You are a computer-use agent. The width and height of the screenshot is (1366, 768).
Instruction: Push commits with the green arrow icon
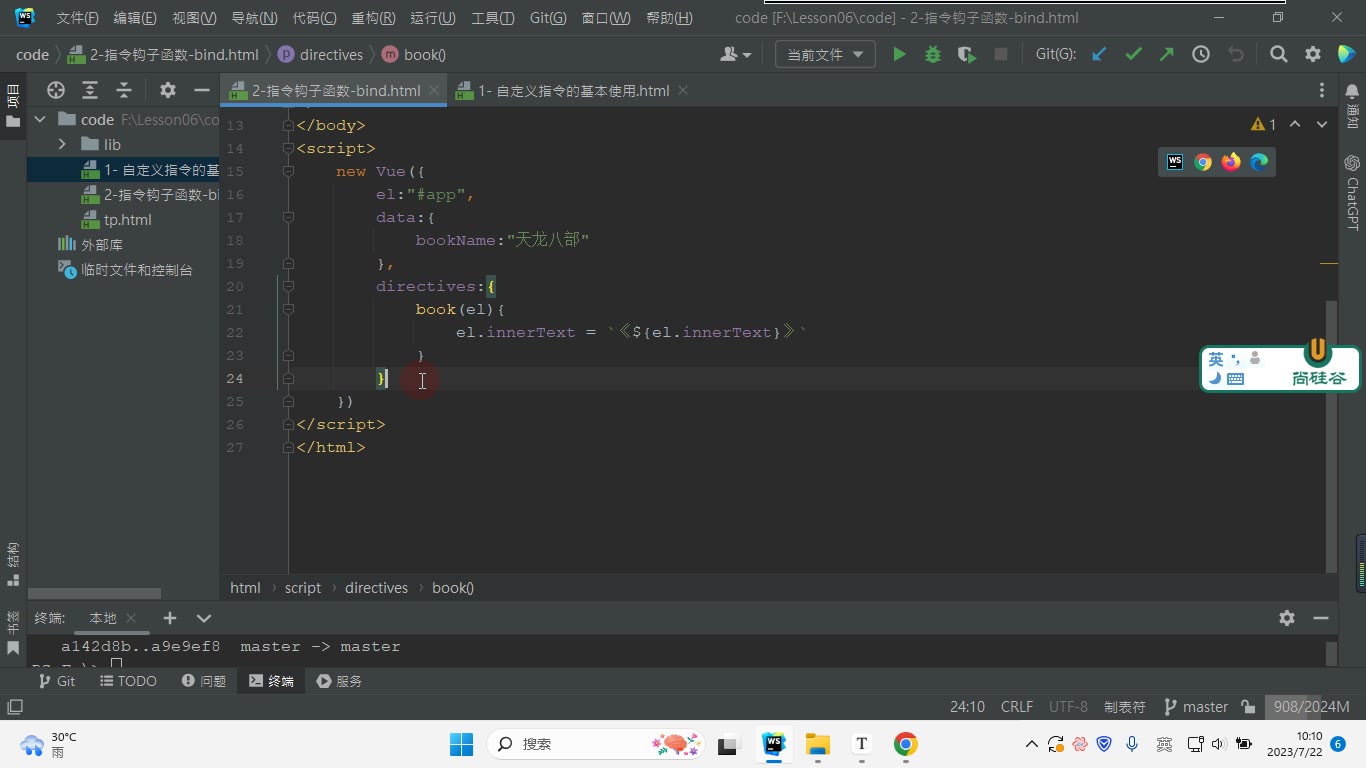pos(1167,55)
